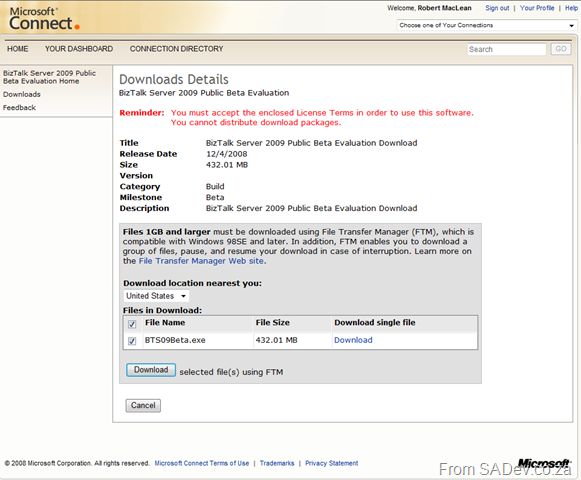581x480 pixels.
Task: Click the Category value Build
Action: point(215,186)
